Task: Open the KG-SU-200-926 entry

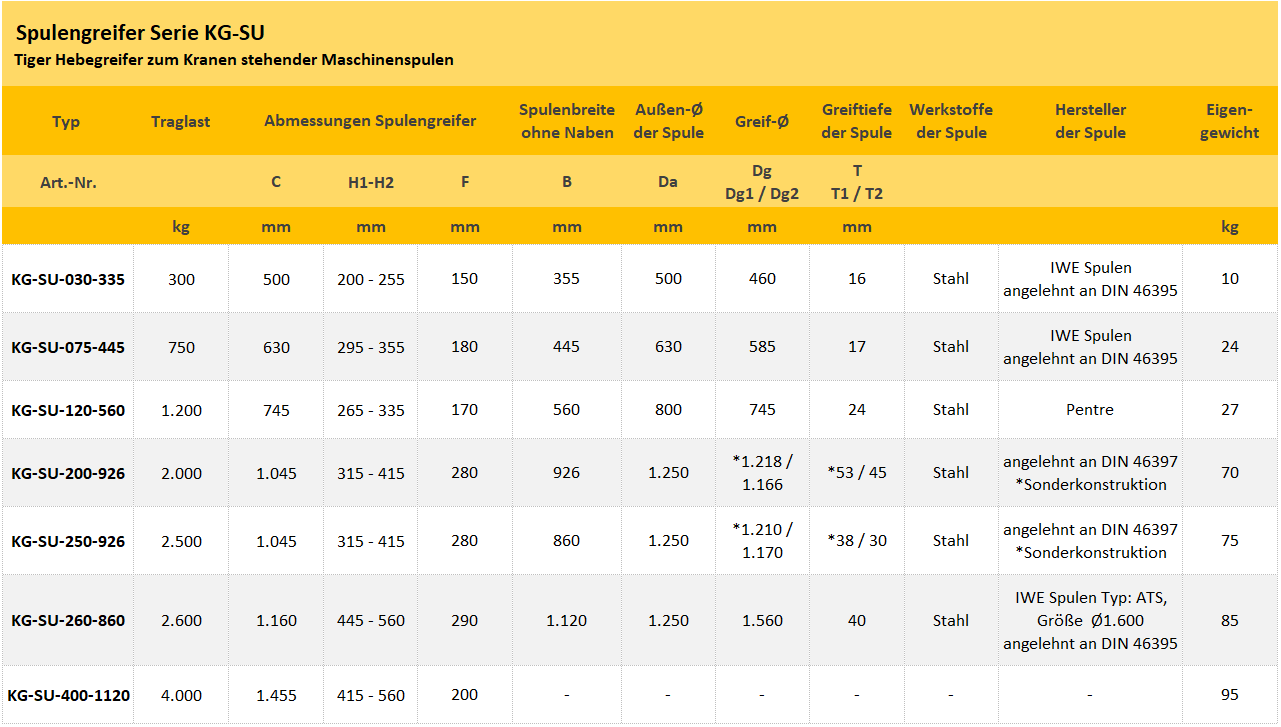Action: click(68, 473)
